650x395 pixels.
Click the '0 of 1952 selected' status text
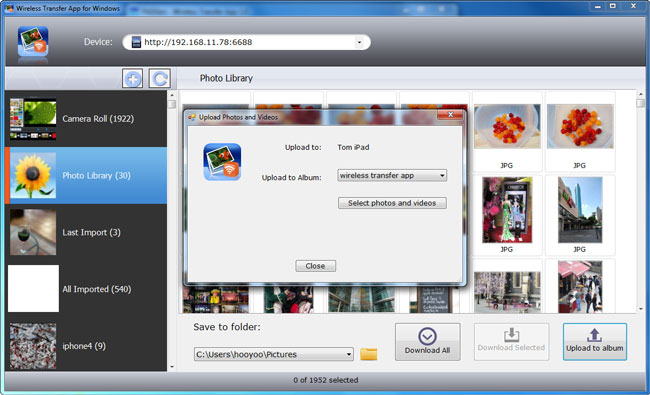[x=325, y=380]
